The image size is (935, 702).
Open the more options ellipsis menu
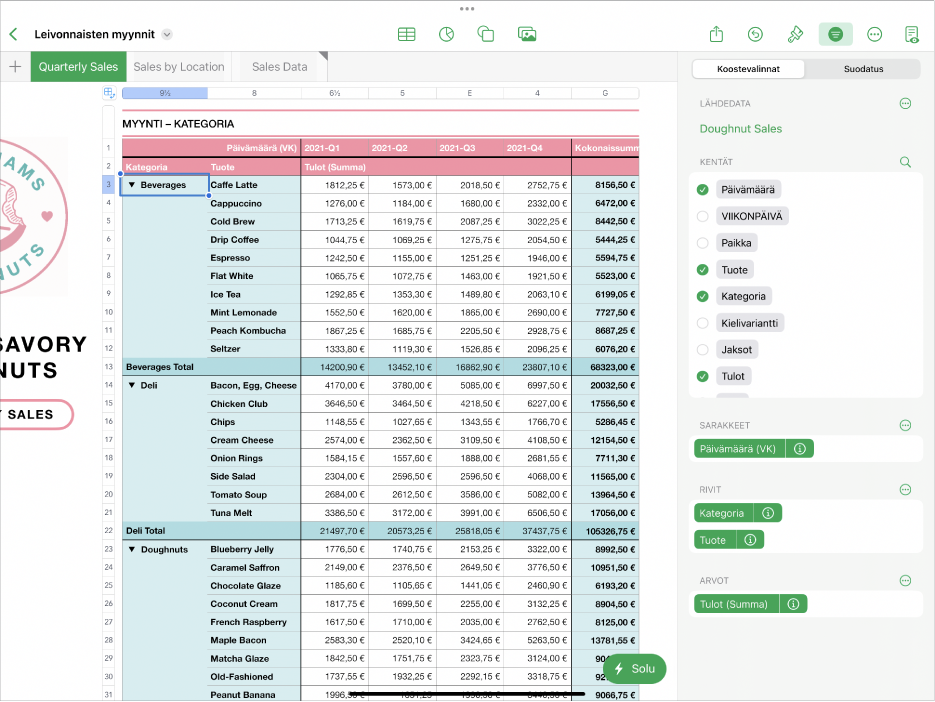(x=875, y=35)
